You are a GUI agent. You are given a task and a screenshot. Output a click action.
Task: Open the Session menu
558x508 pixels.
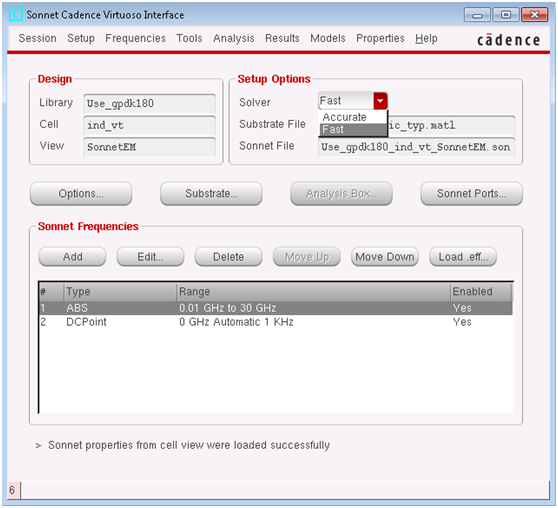pyautogui.click(x=37, y=38)
